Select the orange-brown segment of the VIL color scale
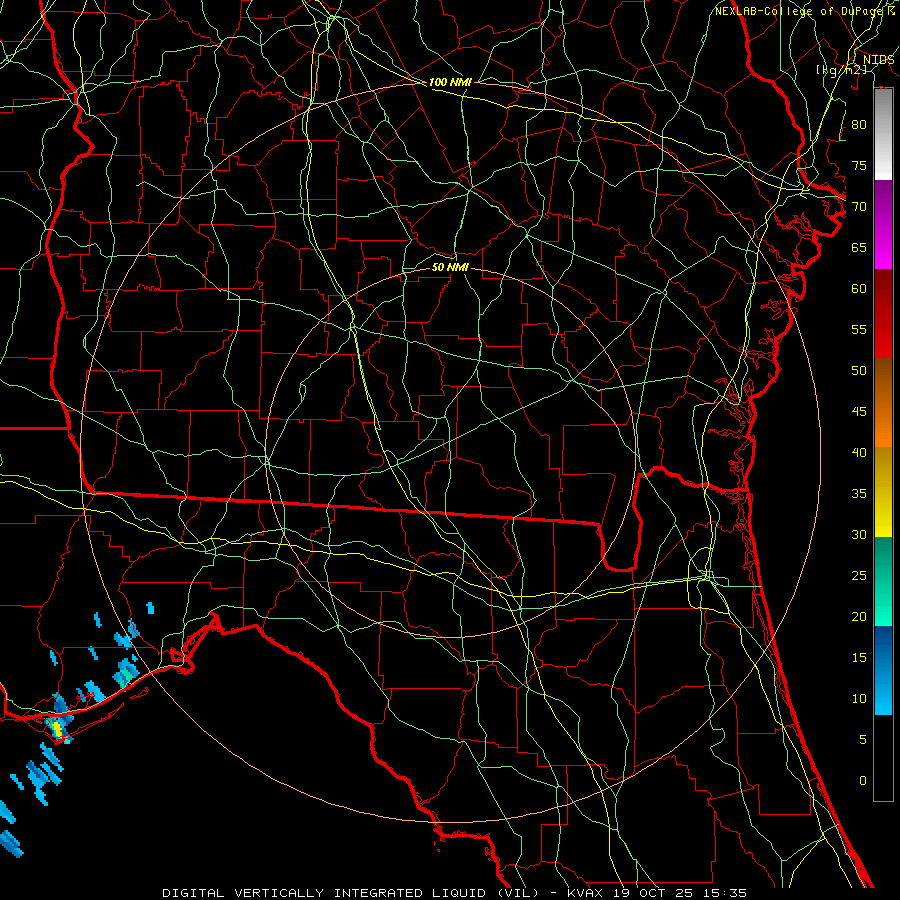 coord(883,402)
